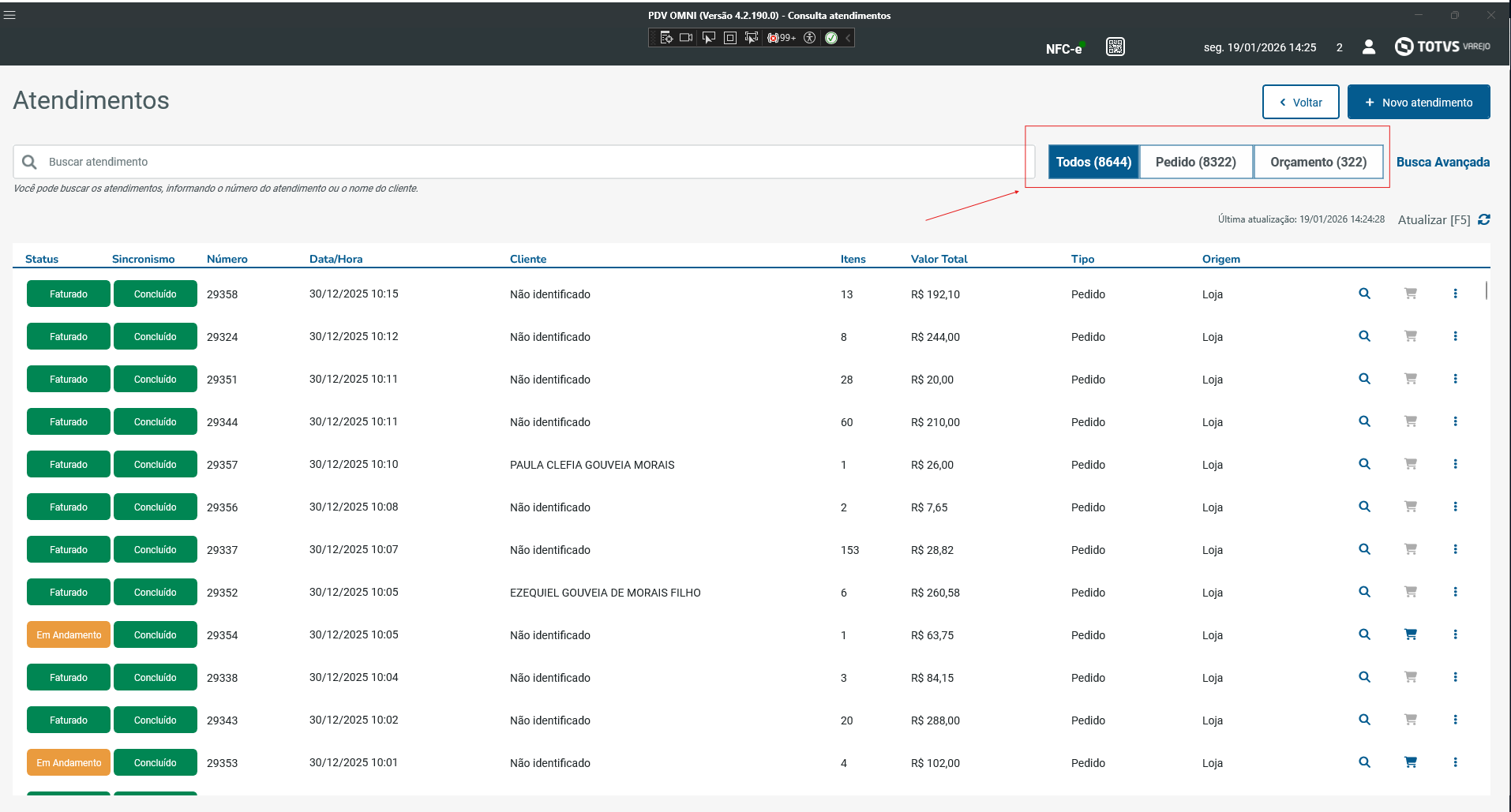Screen dimensions: 1511x812
Task: Select client EZEQUIEL GOUVEIA DE MORAIS FILHO
Action: coord(605,593)
